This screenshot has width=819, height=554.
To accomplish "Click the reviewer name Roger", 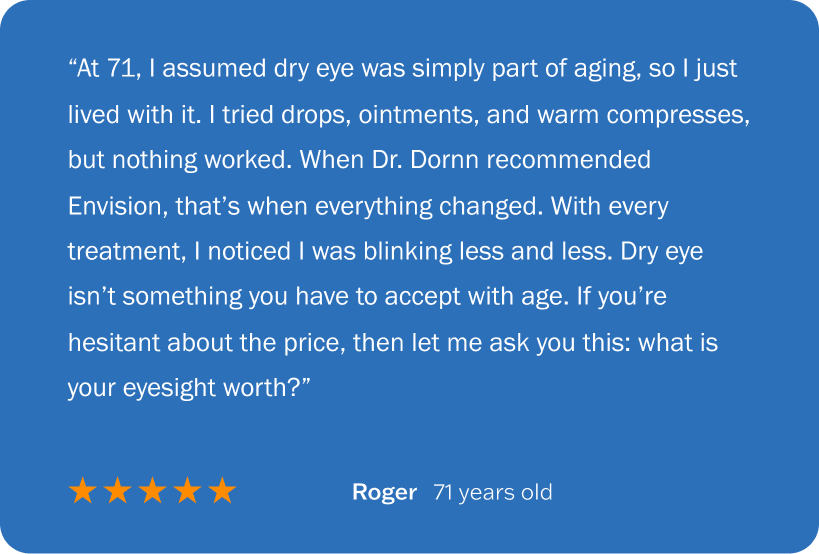I will [384, 492].
